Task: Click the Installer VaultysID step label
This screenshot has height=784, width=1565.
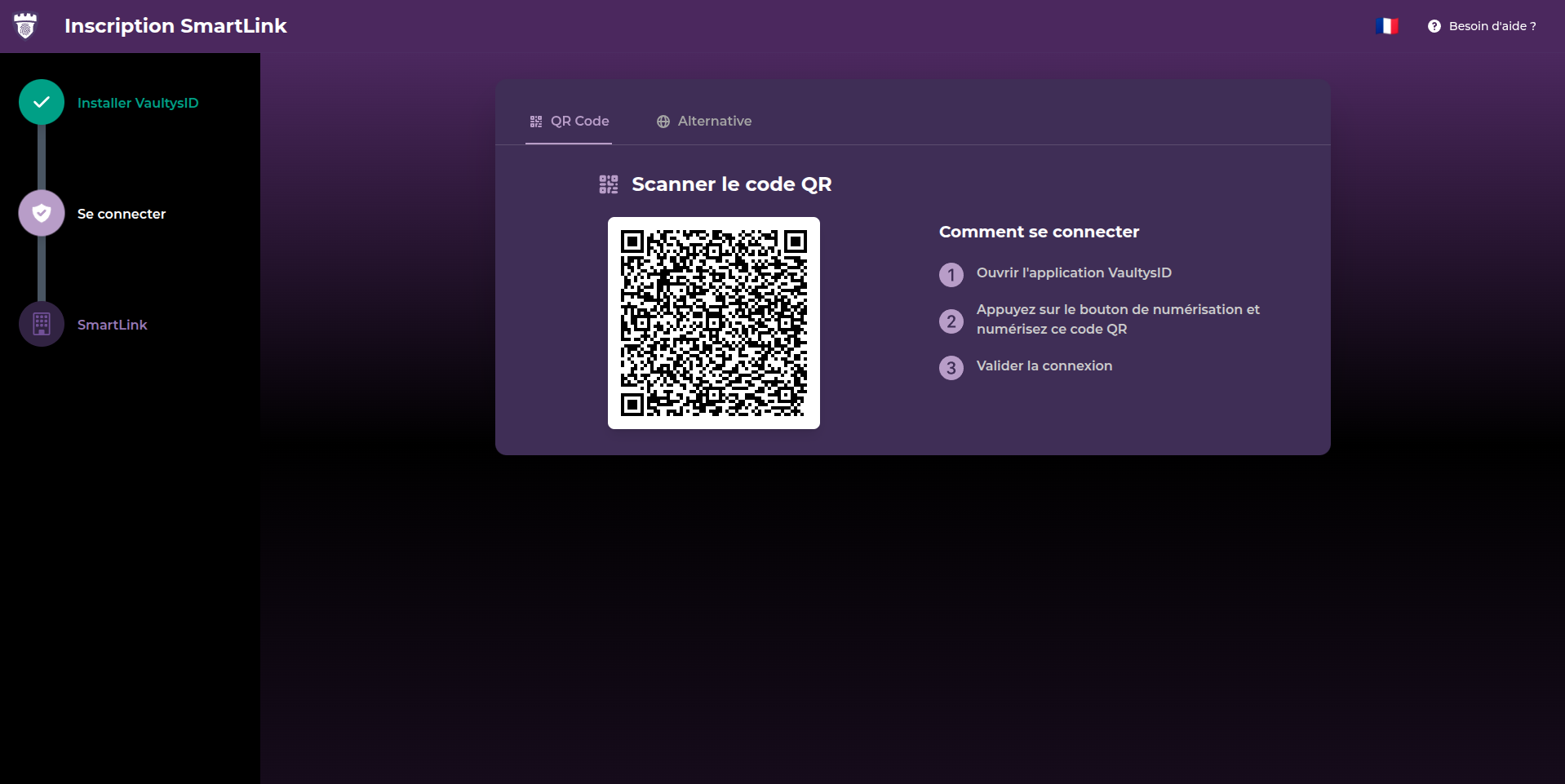Action: point(138,103)
